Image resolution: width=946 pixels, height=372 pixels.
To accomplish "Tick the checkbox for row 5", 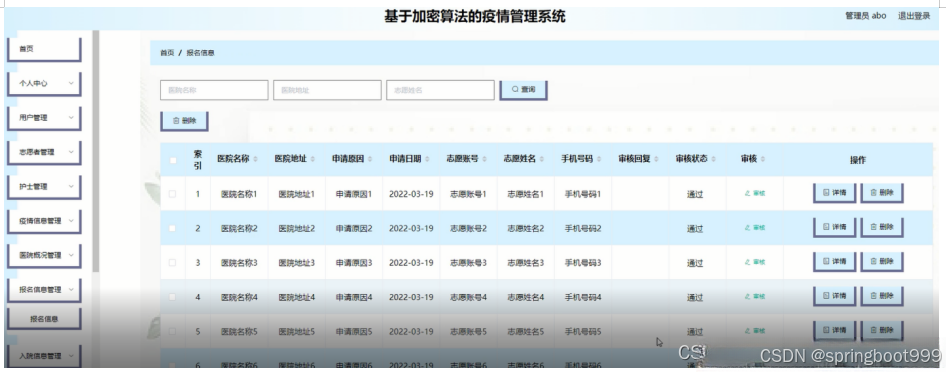I will tap(173, 332).
